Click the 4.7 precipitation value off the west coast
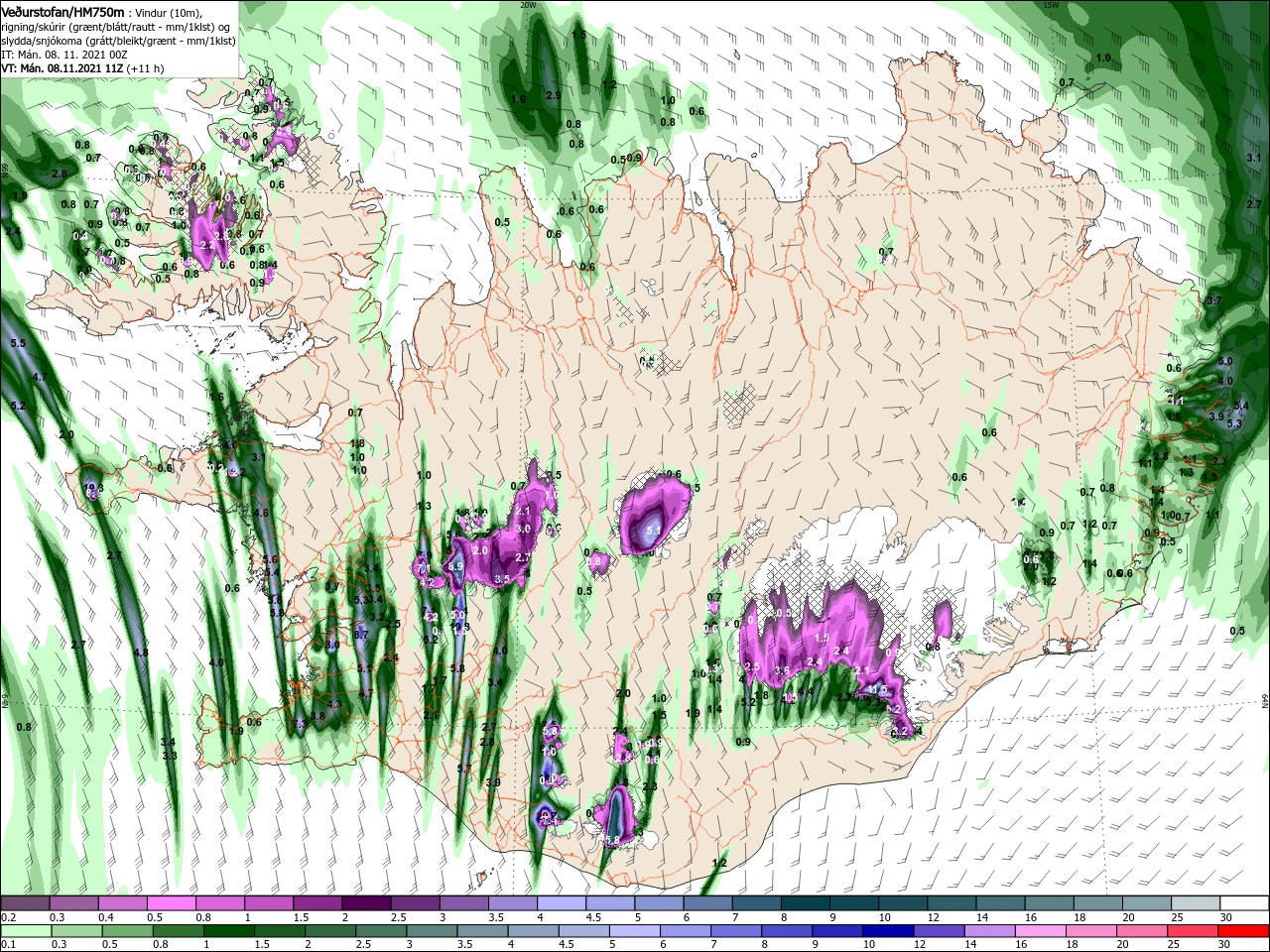This screenshot has height=952, width=1270. point(40,378)
